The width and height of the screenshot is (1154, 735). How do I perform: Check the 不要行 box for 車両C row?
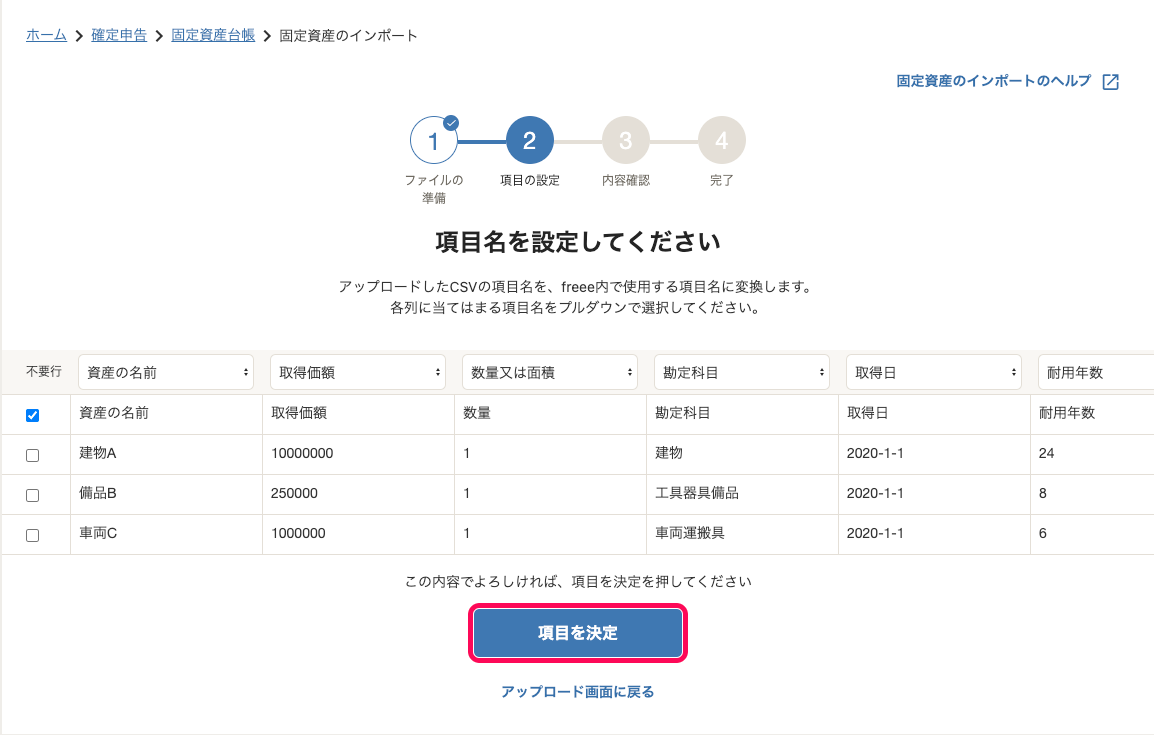[32, 536]
